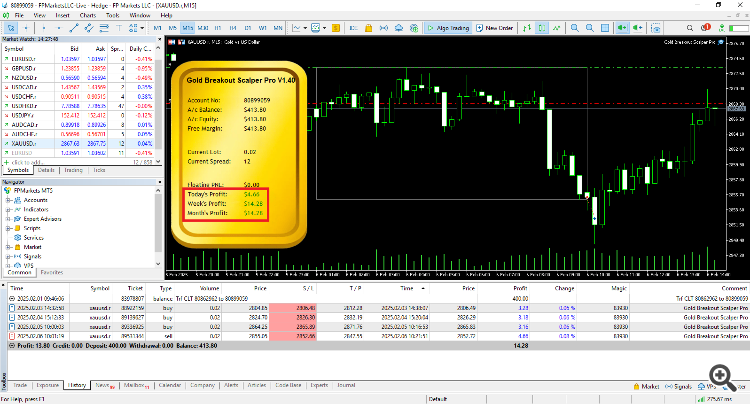Viewport: 750px width, 404px height.
Task: Take a chart screenshot
Action: click(x=656, y=28)
